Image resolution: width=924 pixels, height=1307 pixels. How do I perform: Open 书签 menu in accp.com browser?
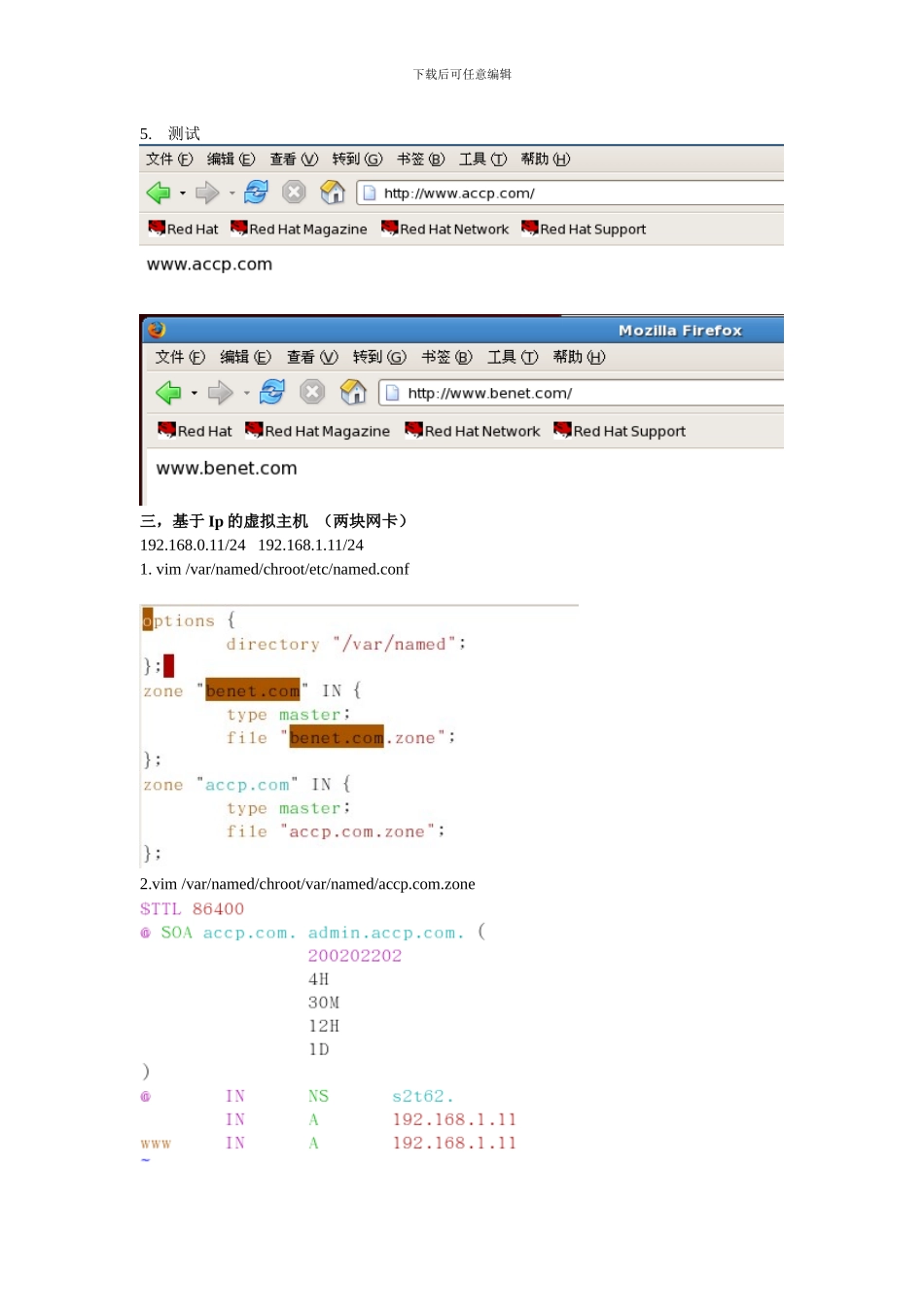click(x=420, y=159)
